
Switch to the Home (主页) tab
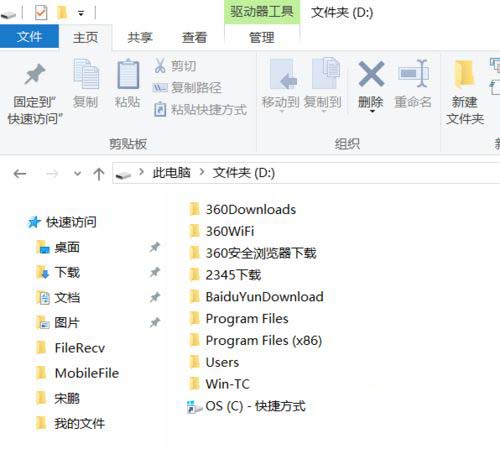[x=86, y=37]
